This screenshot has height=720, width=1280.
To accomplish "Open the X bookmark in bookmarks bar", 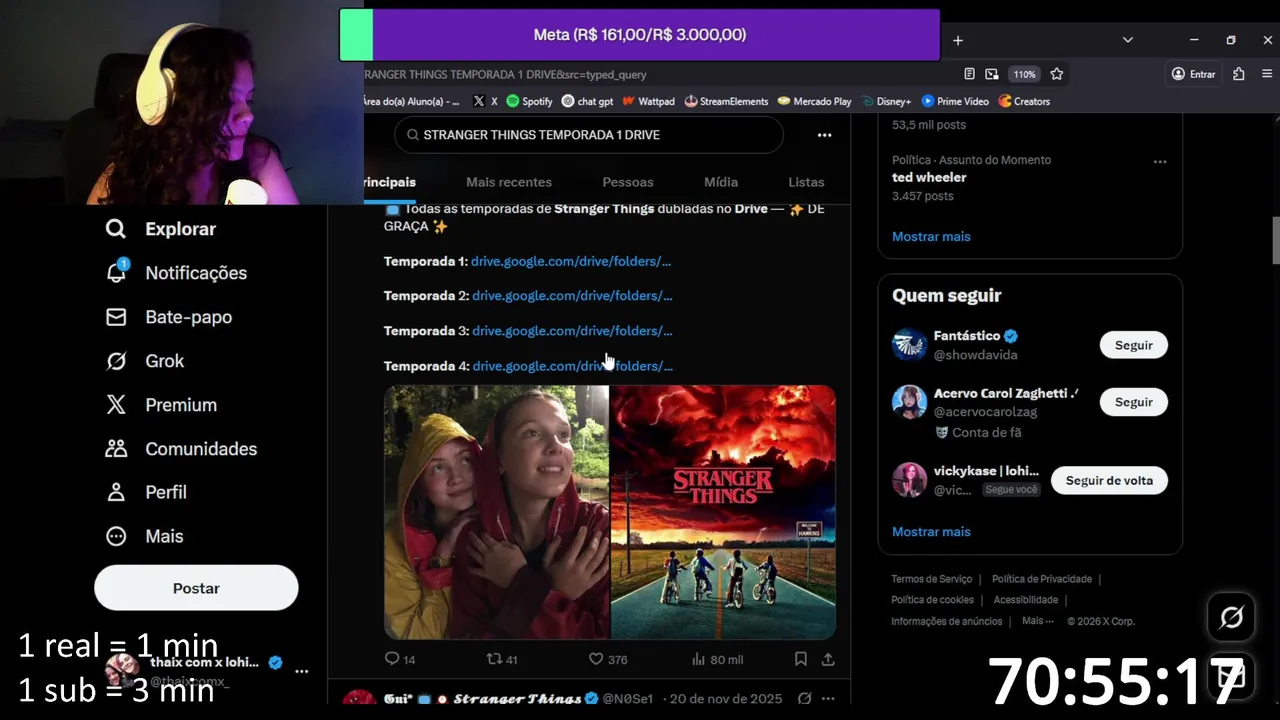I will coord(485,101).
